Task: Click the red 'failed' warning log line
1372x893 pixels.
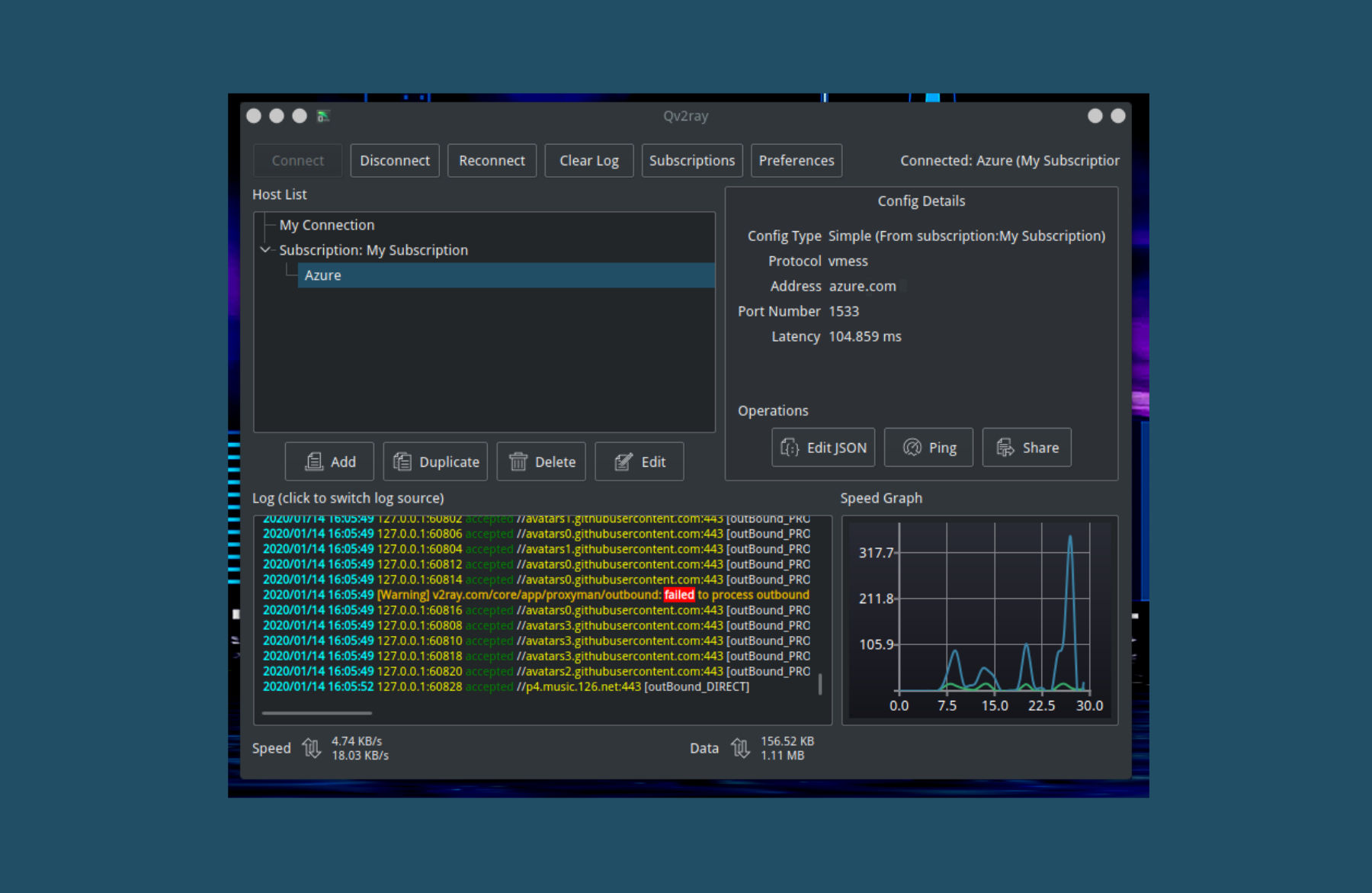Action: (536, 595)
